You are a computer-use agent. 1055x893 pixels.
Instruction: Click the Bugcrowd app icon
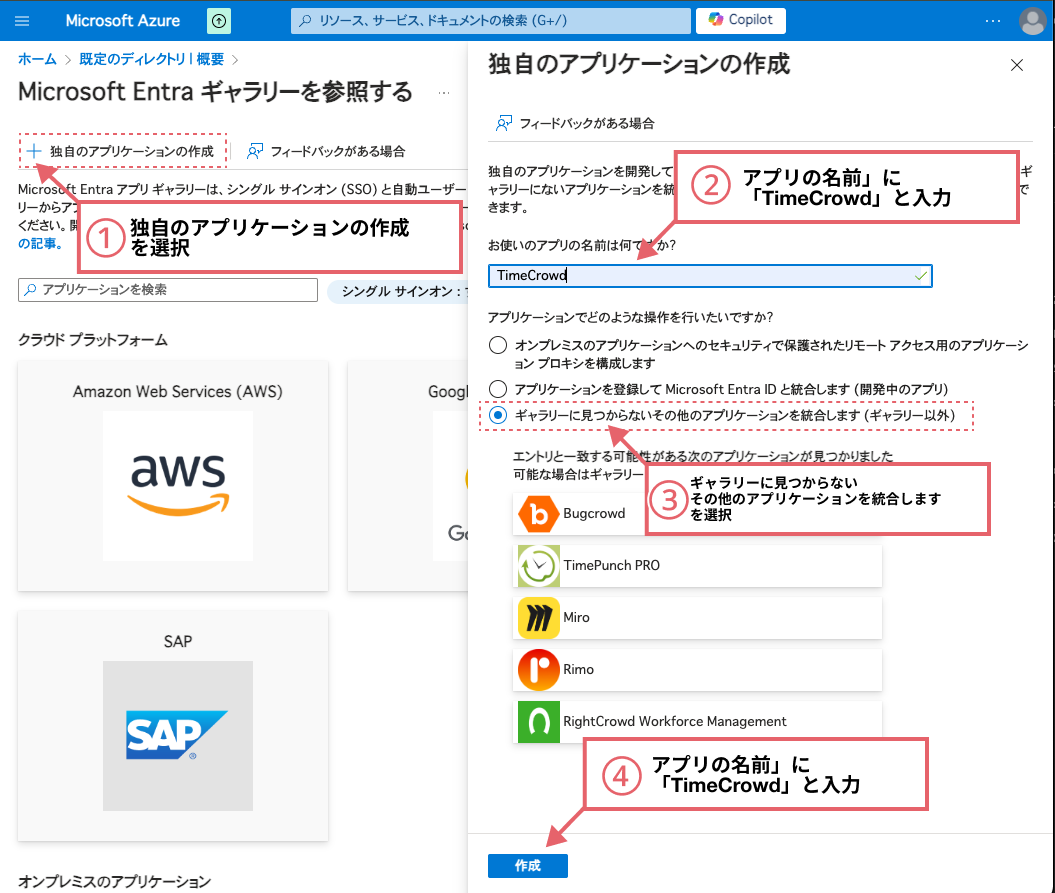coord(539,514)
